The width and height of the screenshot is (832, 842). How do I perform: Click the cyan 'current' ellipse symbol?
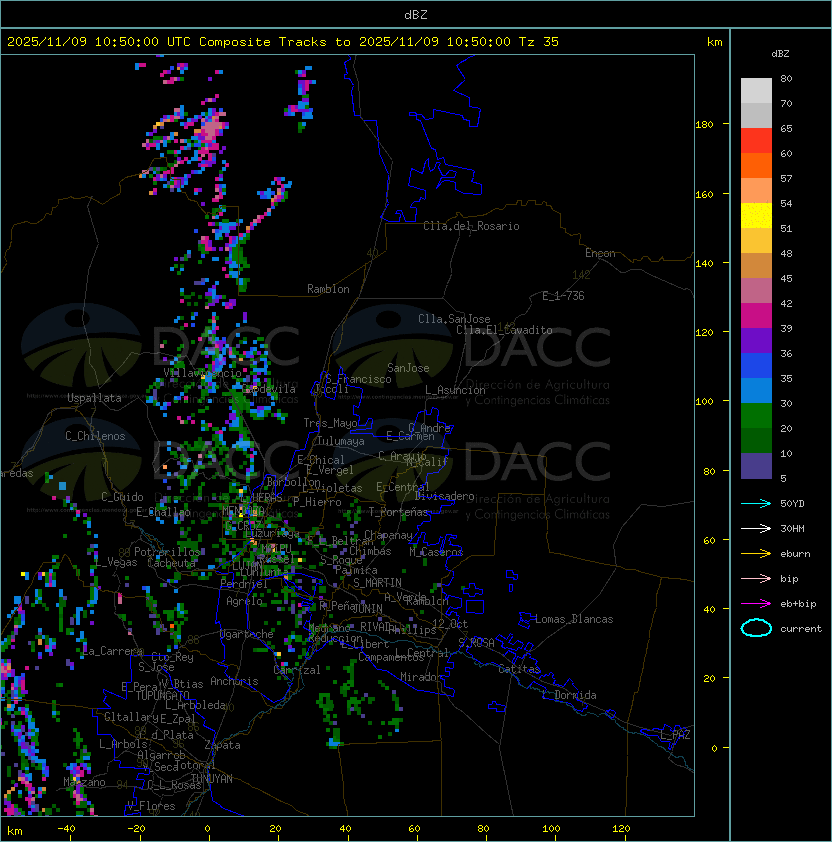click(x=756, y=628)
